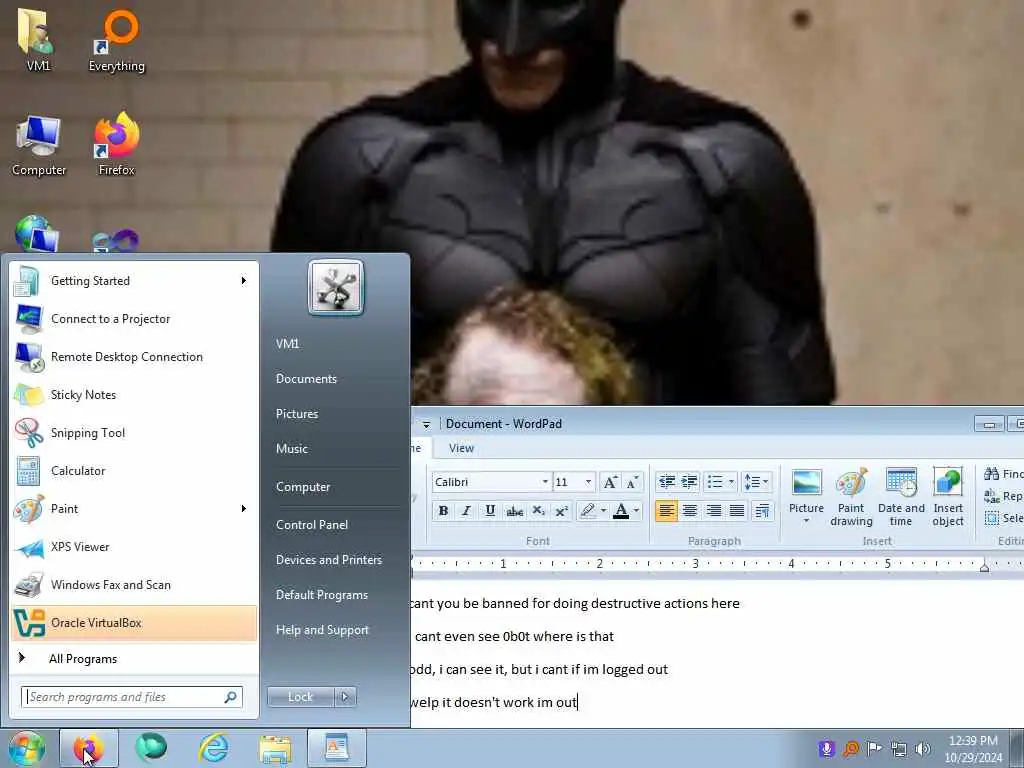Open the Calibri font family dropdown
The height and width of the screenshot is (768, 1024).
pyautogui.click(x=545, y=482)
